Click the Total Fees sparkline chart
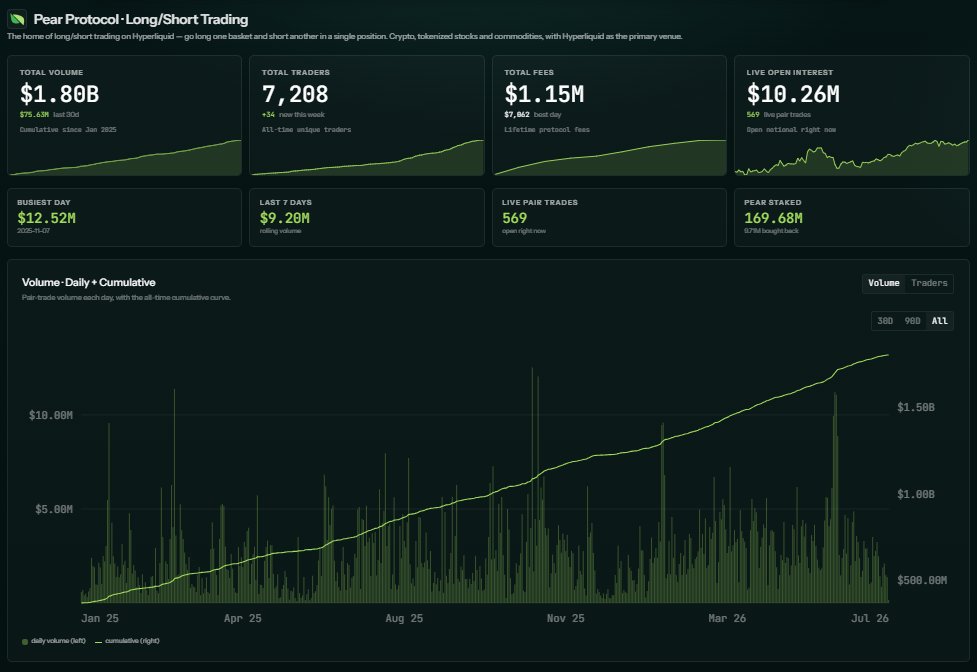Image resolution: width=977 pixels, height=672 pixels. pyautogui.click(x=609, y=158)
